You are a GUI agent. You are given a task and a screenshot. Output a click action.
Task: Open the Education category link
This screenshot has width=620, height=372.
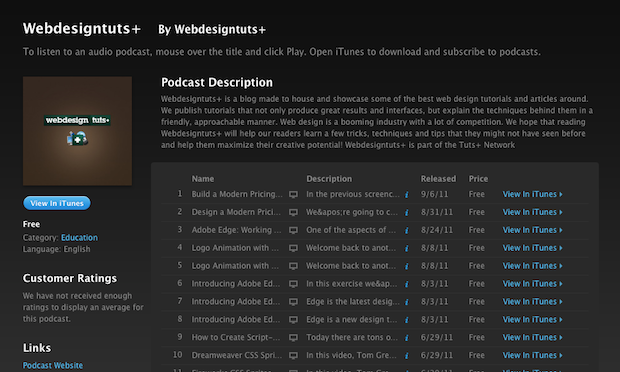point(79,238)
